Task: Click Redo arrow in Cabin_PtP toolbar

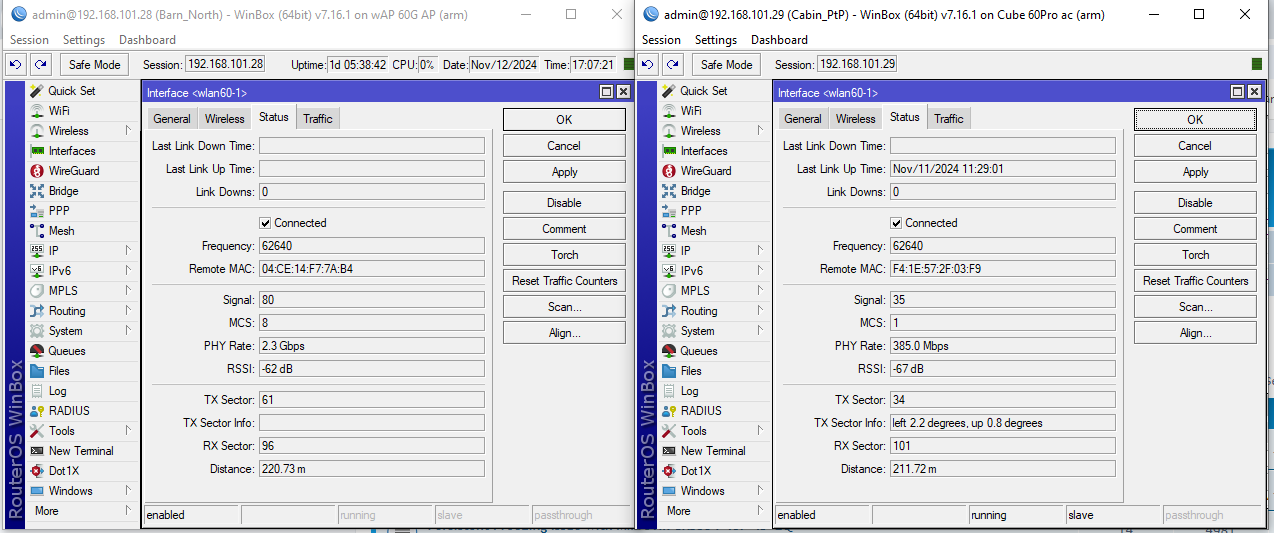Action: [x=673, y=64]
